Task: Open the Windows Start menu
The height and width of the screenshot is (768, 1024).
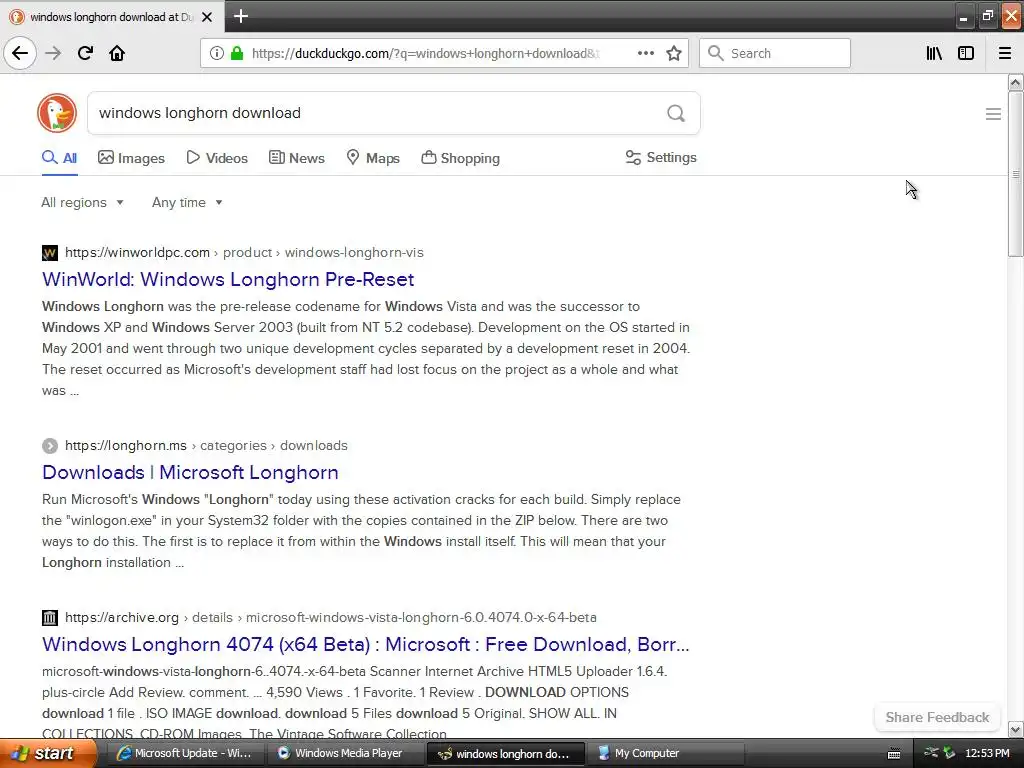Action: coord(48,754)
